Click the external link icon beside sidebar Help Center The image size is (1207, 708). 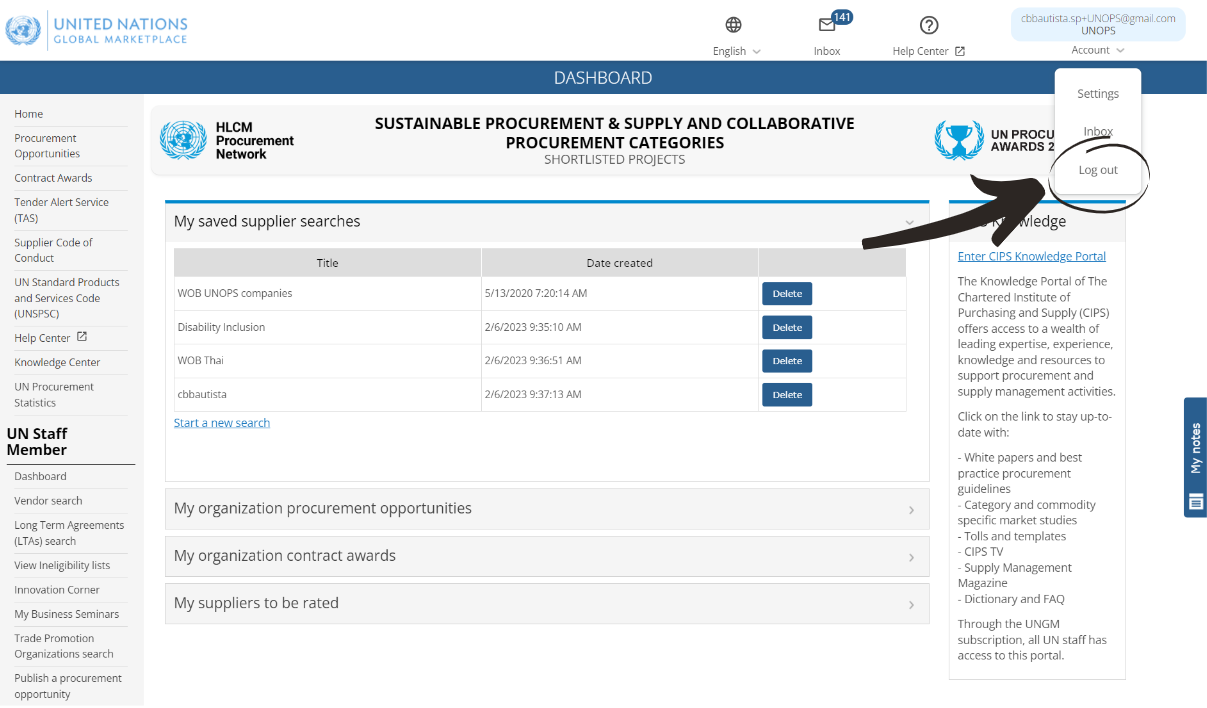[82, 337]
